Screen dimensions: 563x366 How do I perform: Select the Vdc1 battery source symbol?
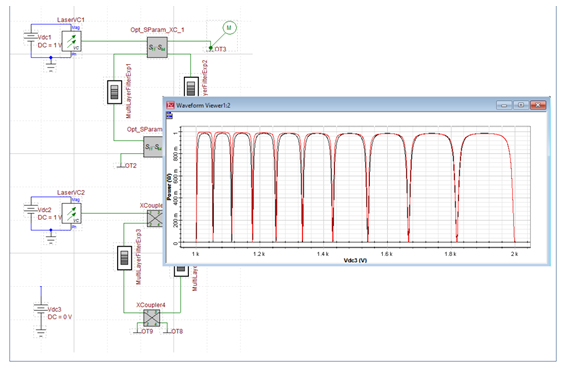tap(31, 37)
